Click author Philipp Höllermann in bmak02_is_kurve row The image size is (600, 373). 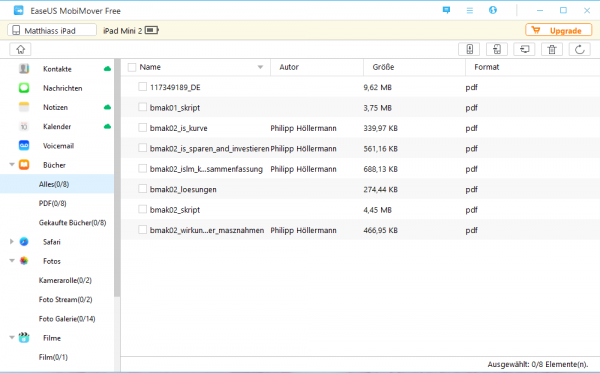pos(303,128)
